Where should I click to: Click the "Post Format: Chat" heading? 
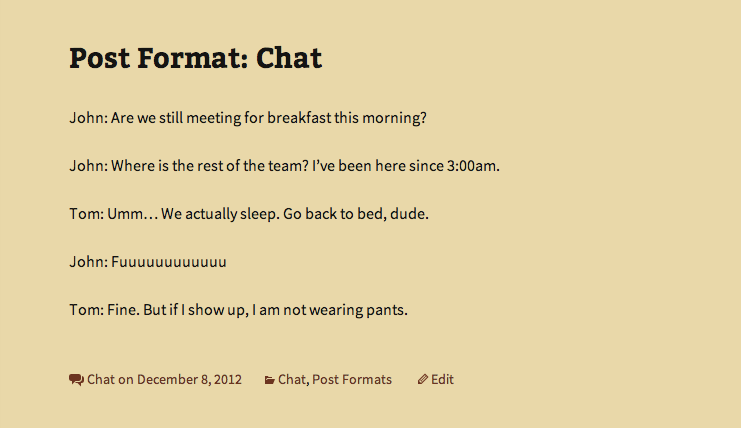[195, 58]
